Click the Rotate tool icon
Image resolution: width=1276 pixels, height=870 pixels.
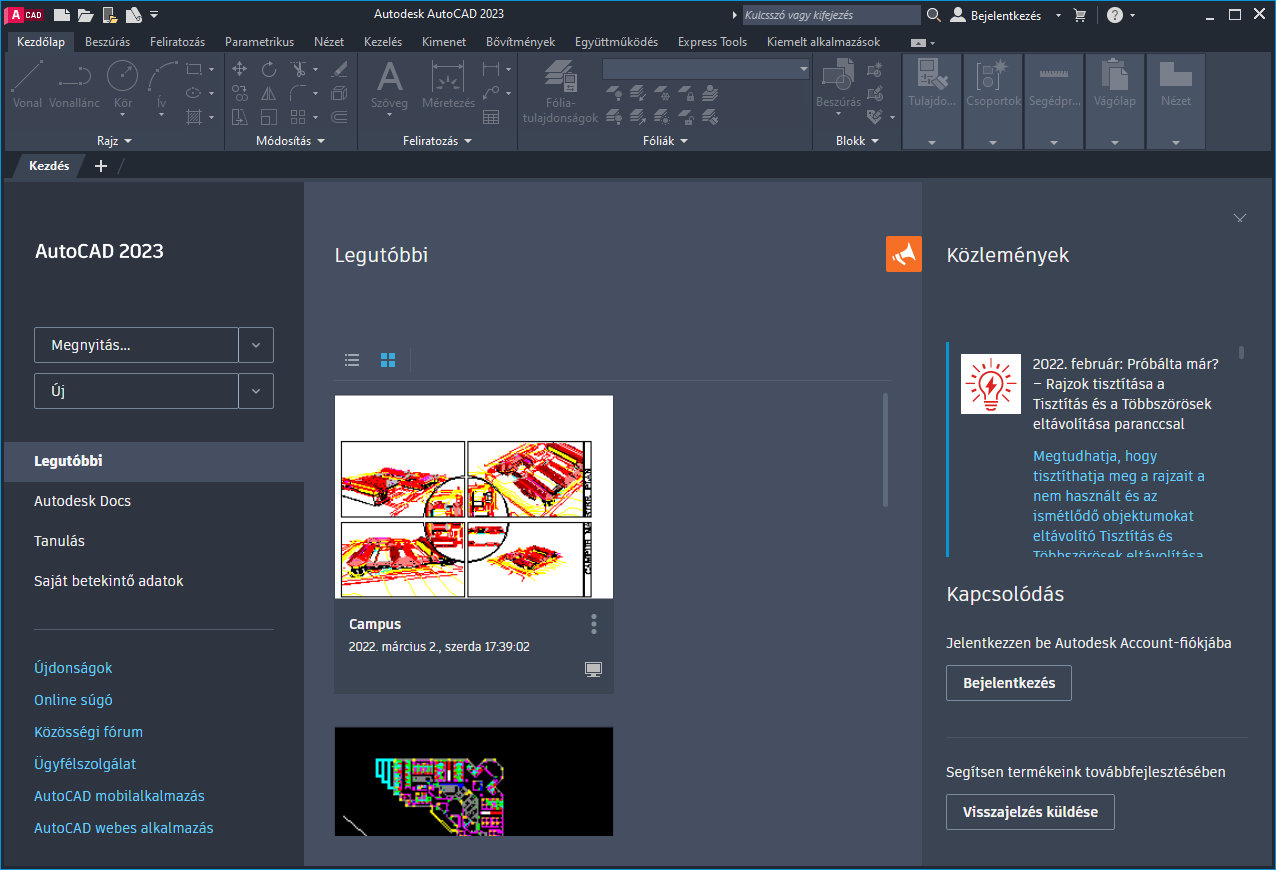point(269,69)
